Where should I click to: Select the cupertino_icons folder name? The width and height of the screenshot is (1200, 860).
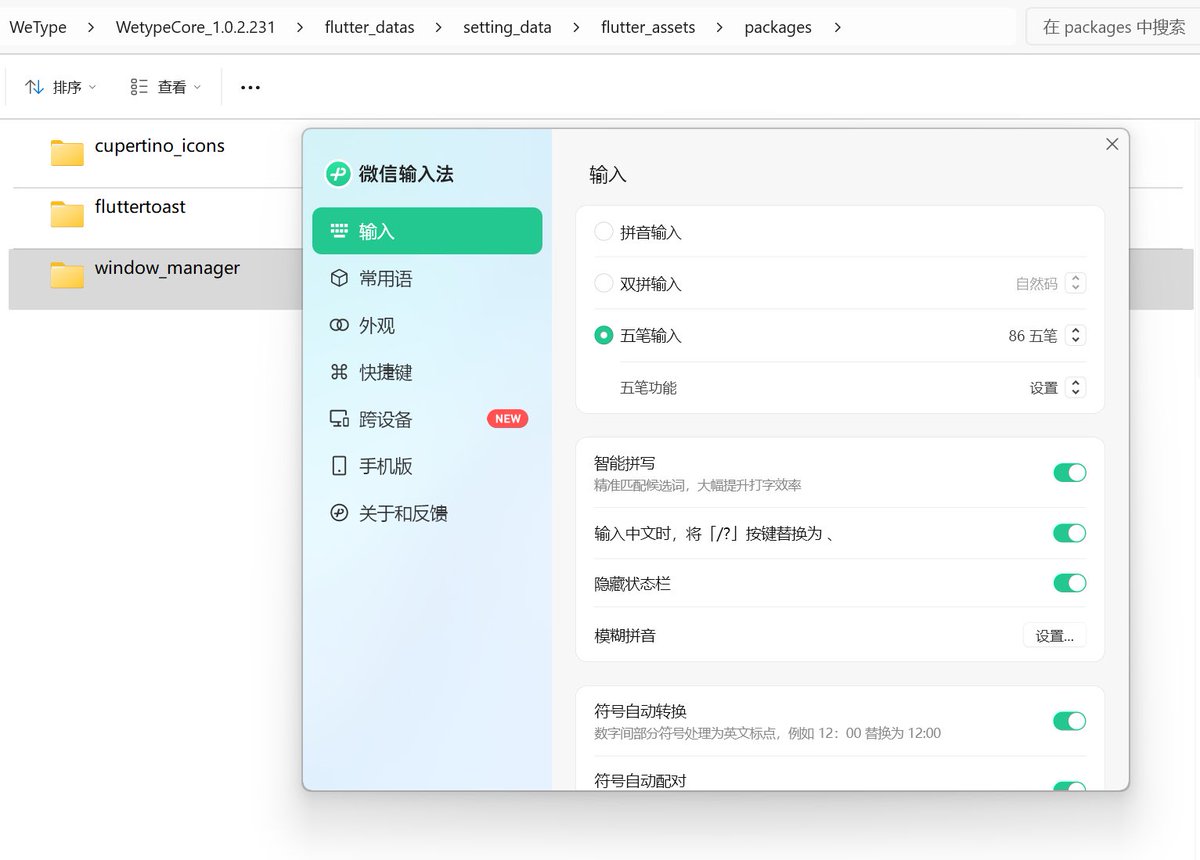click(x=160, y=146)
